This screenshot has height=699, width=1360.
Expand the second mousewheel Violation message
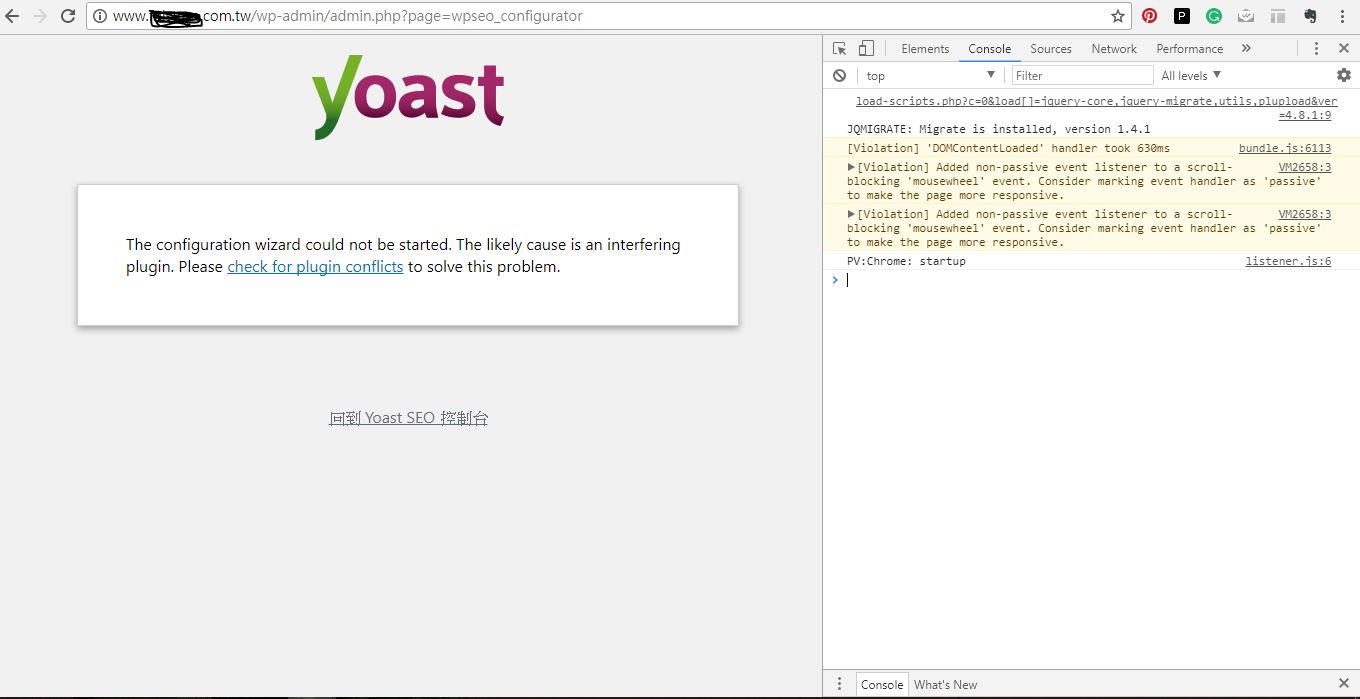point(851,214)
